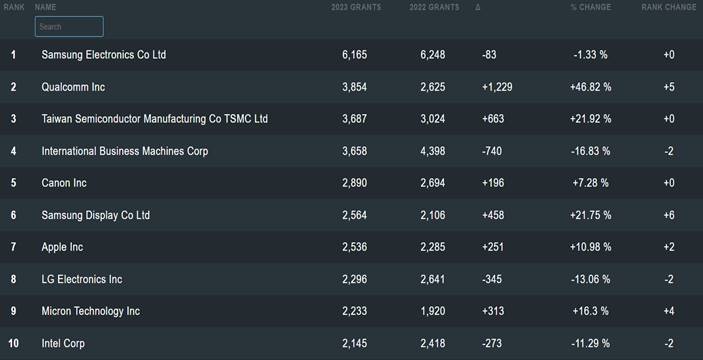Select Taiwan Semiconductor Manufacturing Co TSMC Ltd

155,119
